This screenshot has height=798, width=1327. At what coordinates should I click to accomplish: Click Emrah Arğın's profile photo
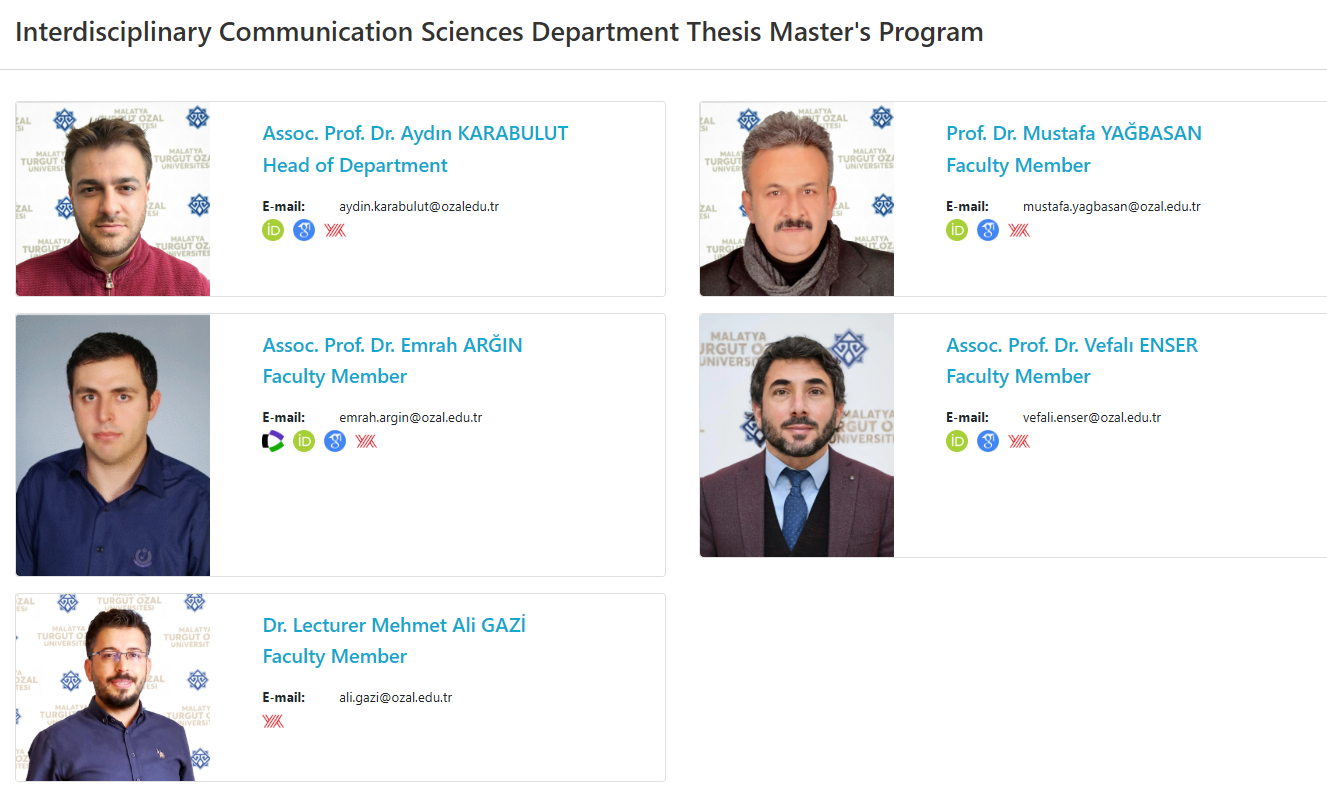(113, 445)
